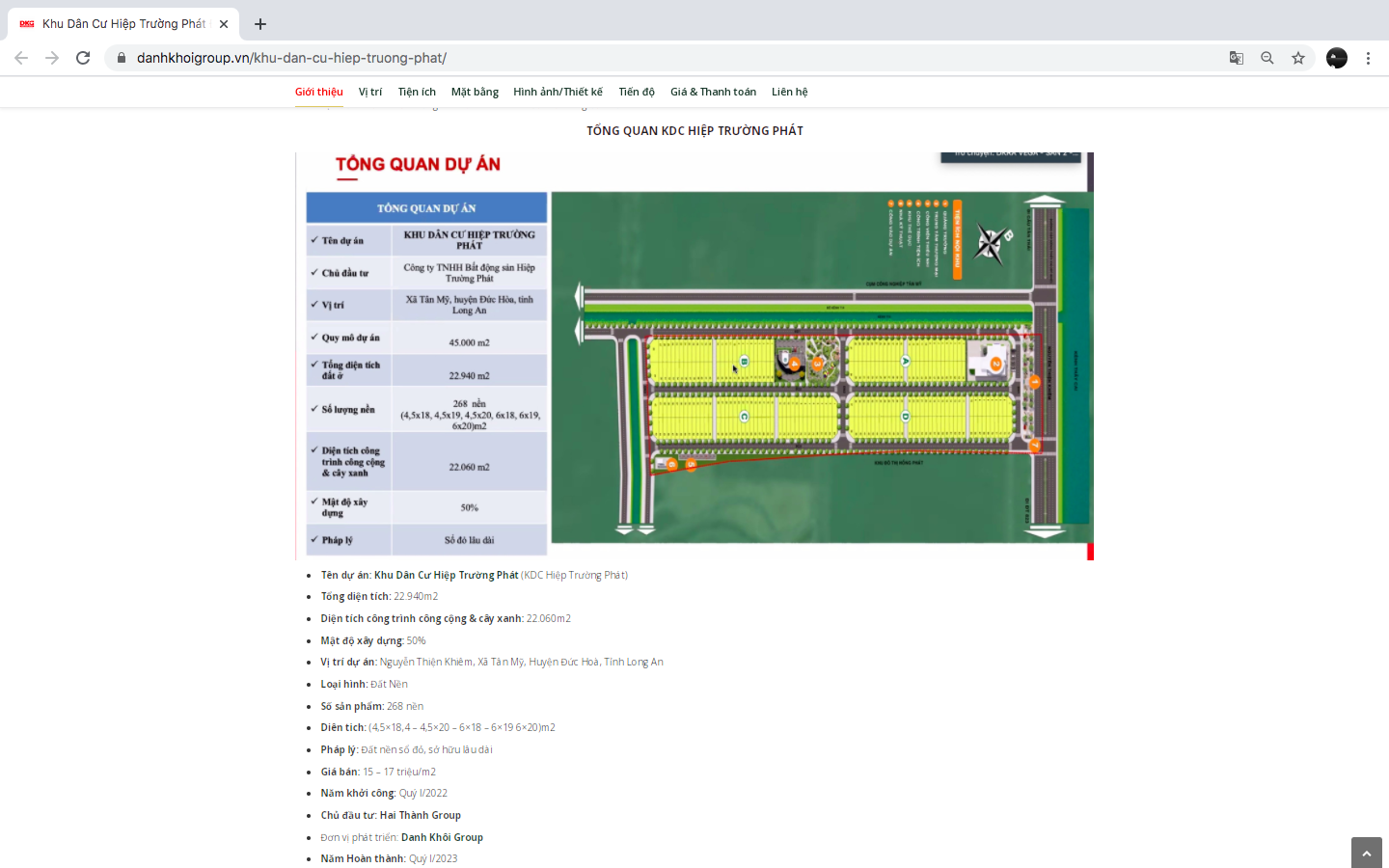Click the Năm khởi công Quý I/2022 line
The height and width of the screenshot is (868, 1389).
384,794
